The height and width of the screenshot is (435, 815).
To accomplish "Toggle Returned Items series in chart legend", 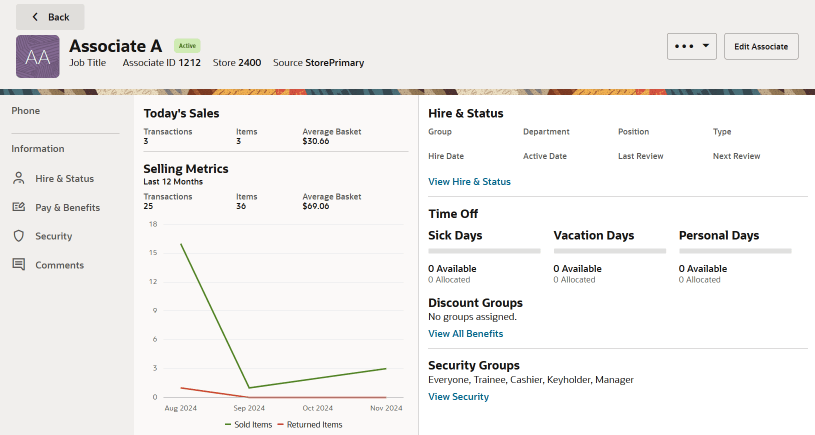I will 310,425.
